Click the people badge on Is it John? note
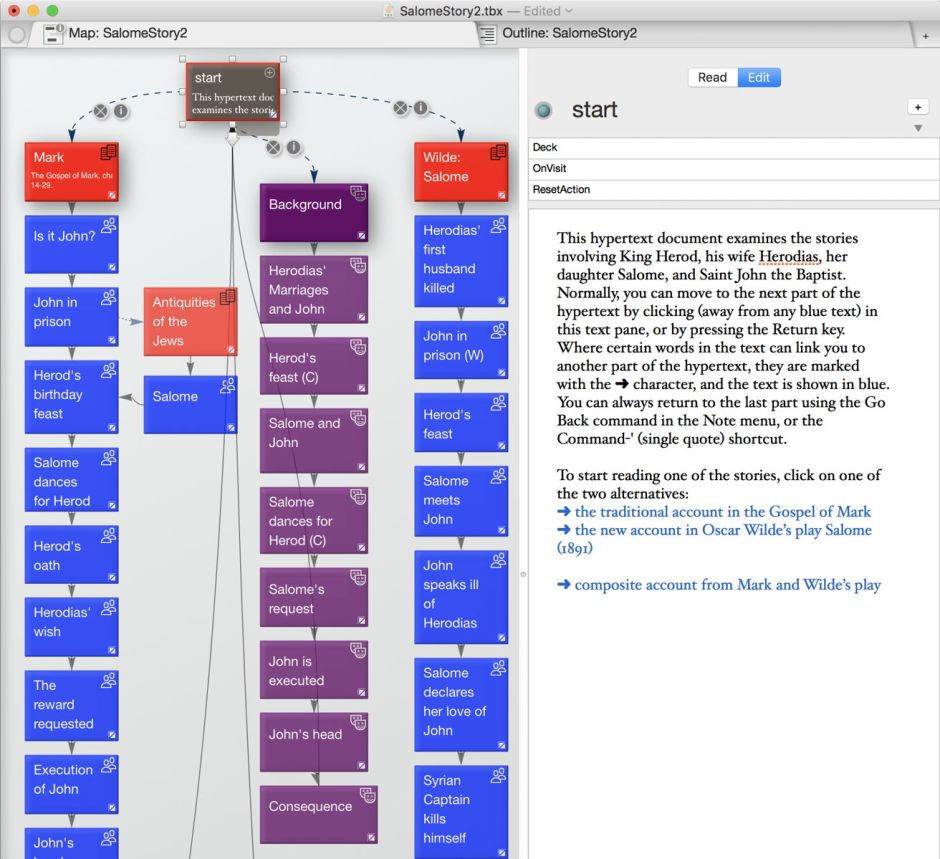Screen dimensions: 940x859 click(108, 225)
